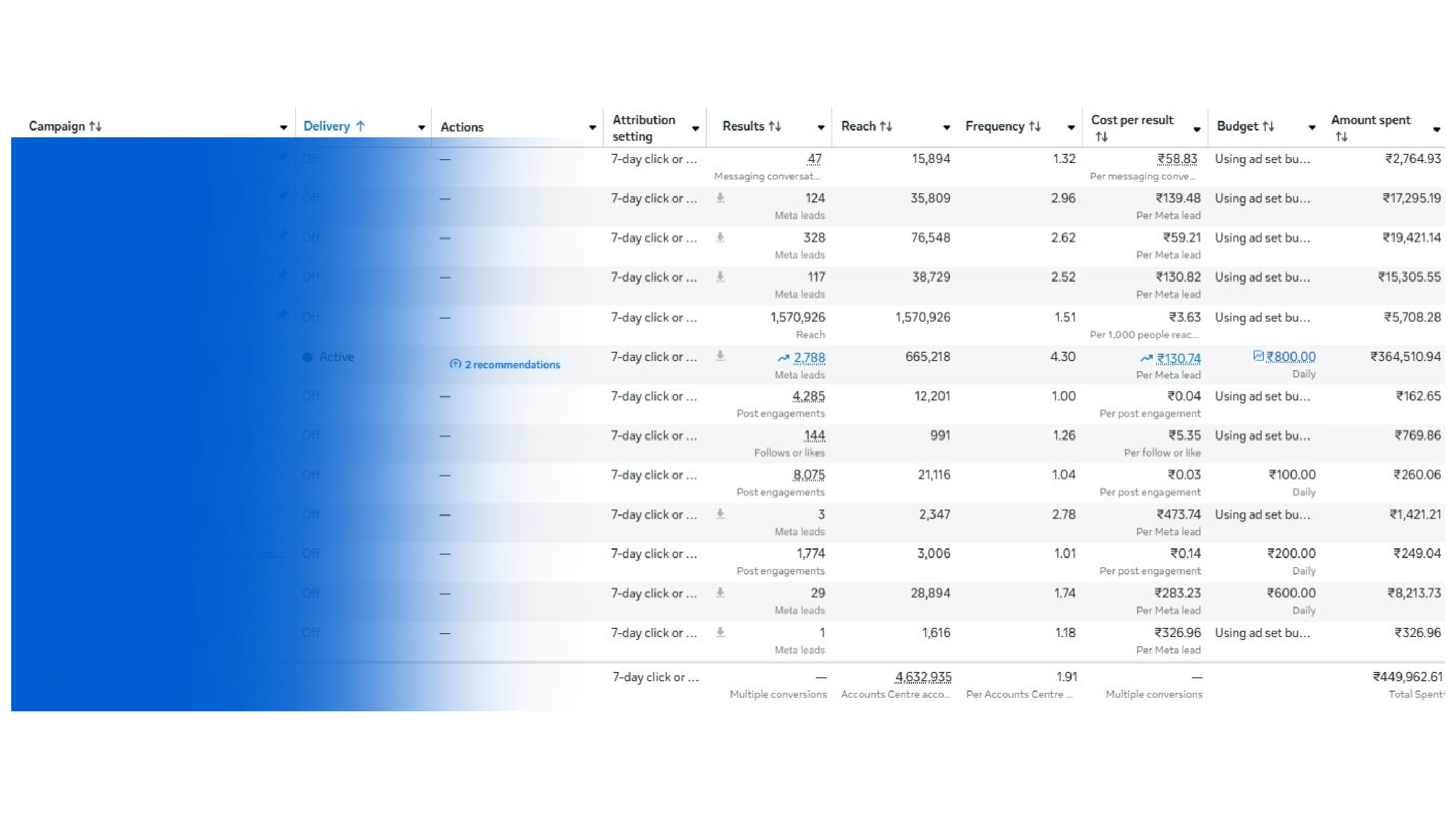The image size is (1456, 819).
Task: Sort by the Results column header
Action: (x=752, y=126)
